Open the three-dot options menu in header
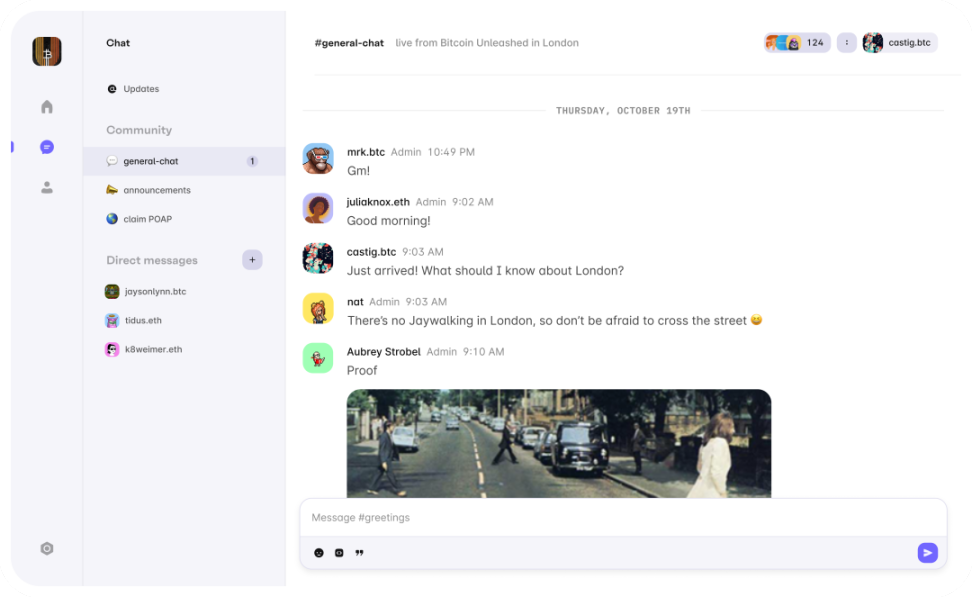 (846, 43)
